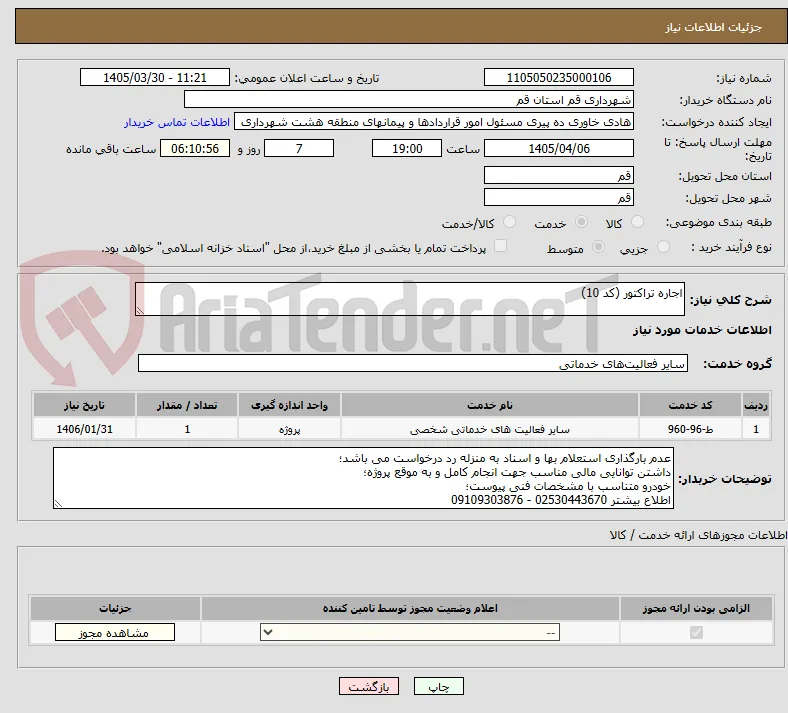Click the announcement date field 1405/03/30 - 11:21
Screen dimensions: 788x713
tap(155, 77)
